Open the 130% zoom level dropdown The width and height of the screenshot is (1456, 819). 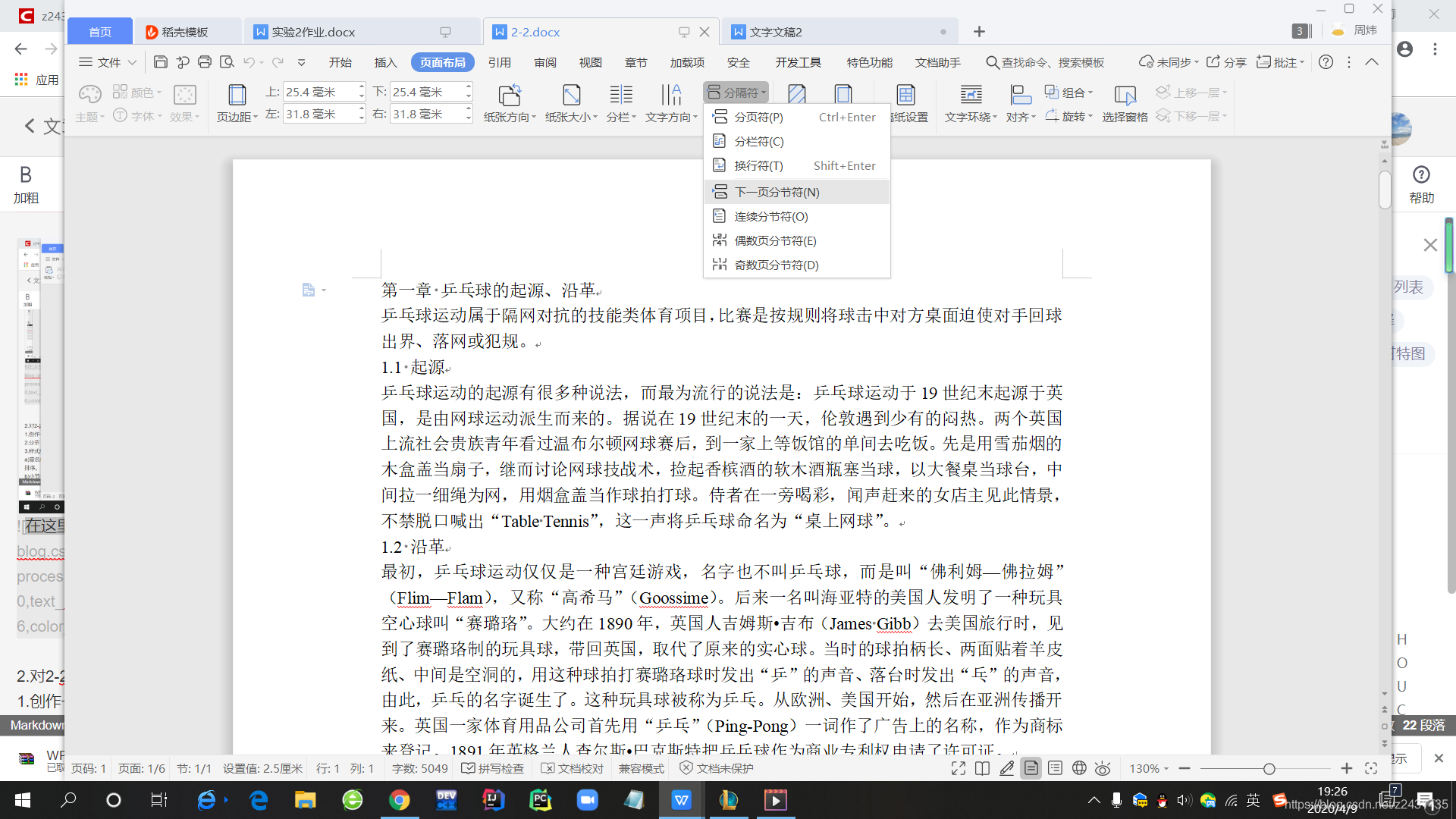point(1149,768)
